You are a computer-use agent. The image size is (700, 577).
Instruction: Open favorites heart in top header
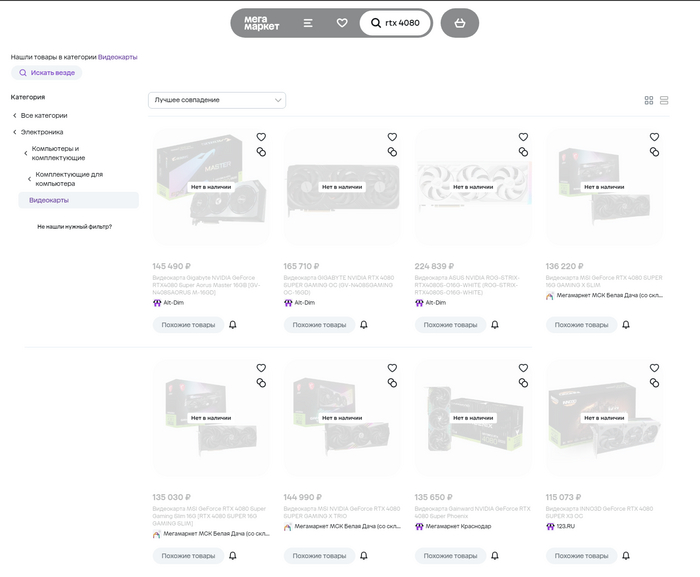(342, 23)
